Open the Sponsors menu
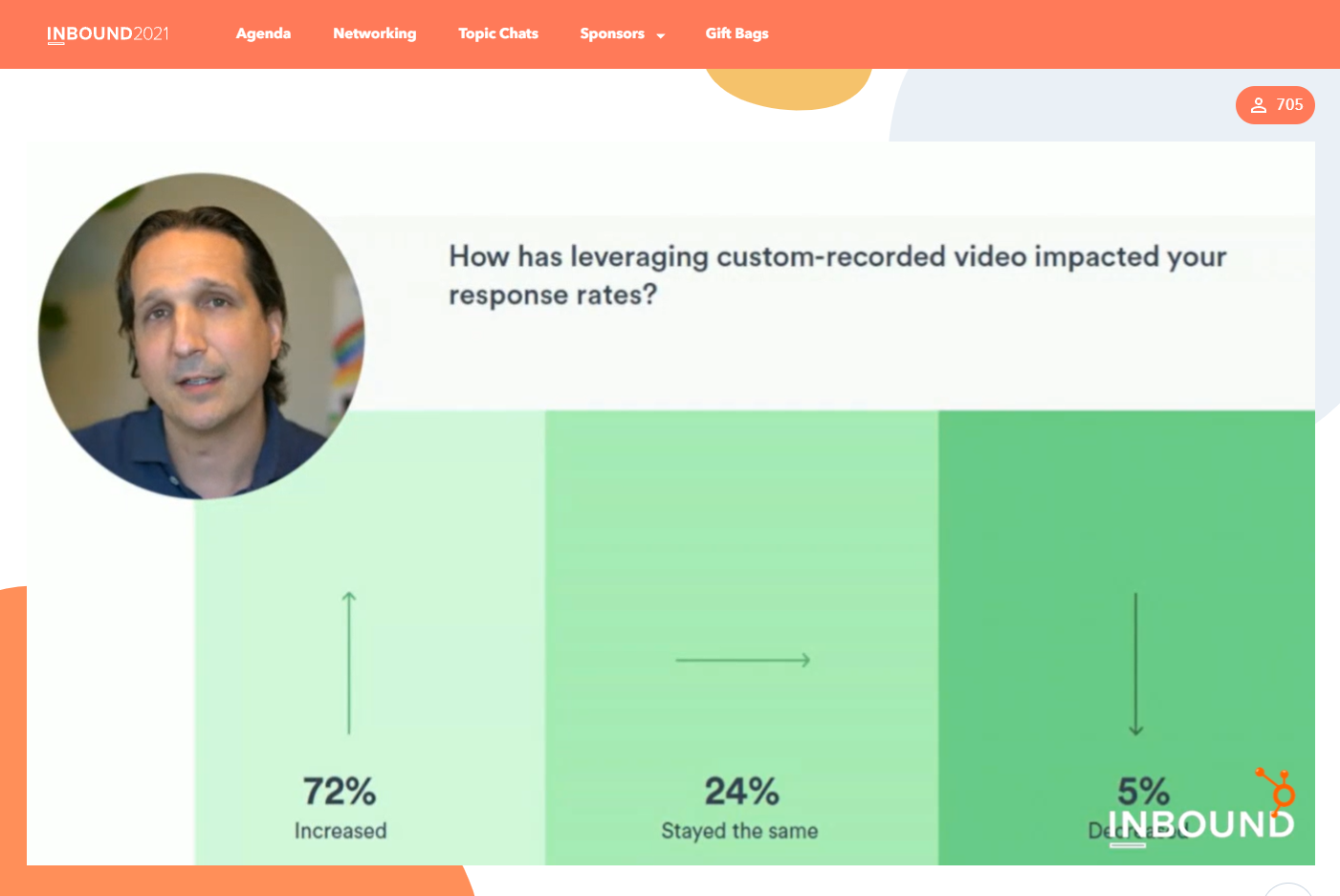Image resolution: width=1340 pixels, height=896 pixels. click(x=612, y=33)
